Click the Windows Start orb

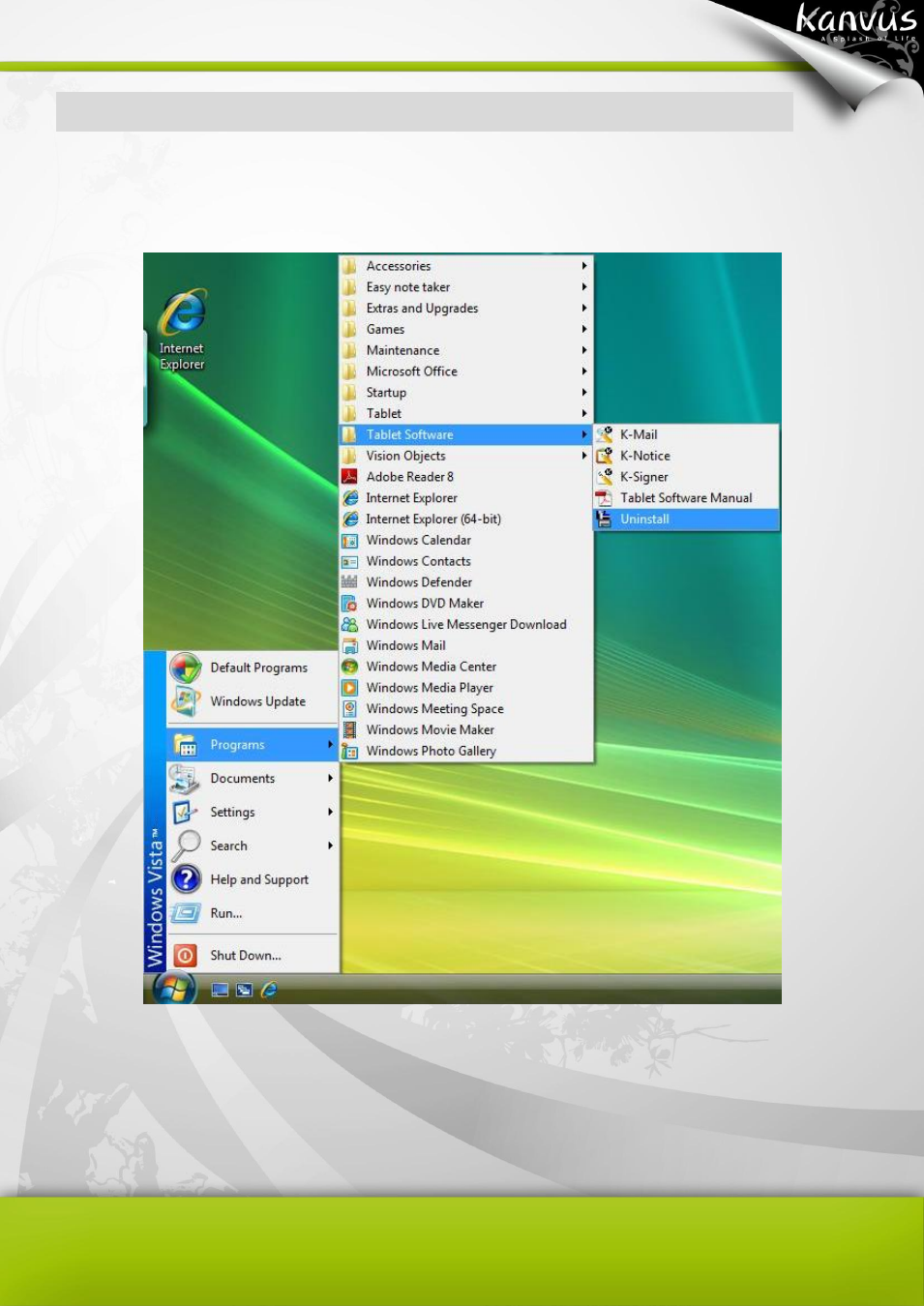click(x=174, y=987)
